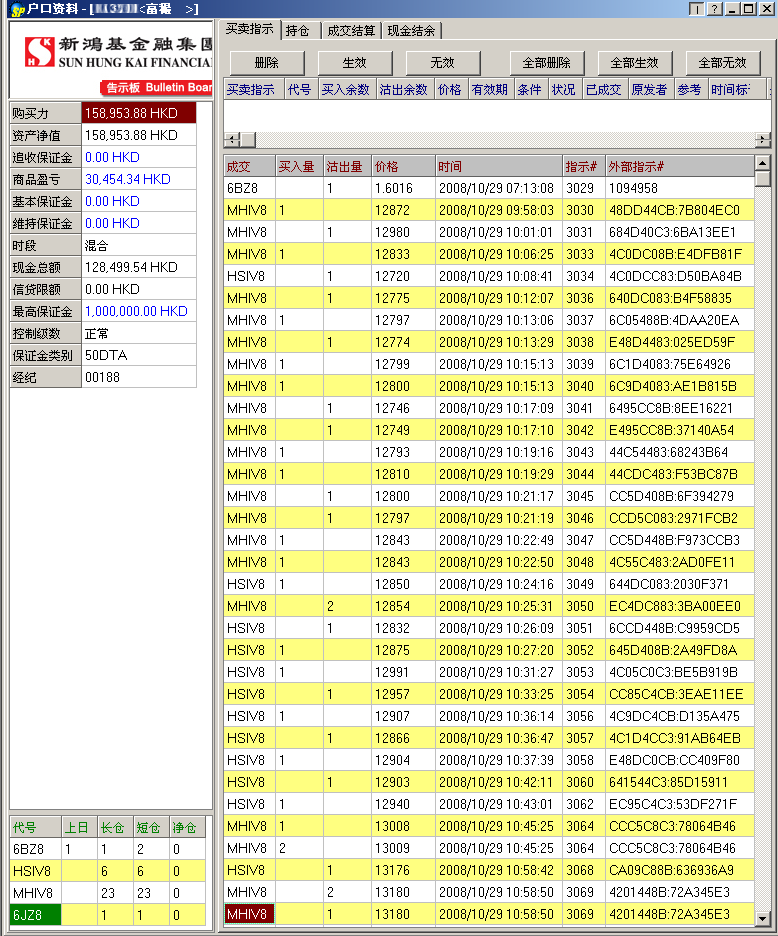Select the highlighted MHIV8 last trade row
Viewport: 778px width, 936px height.
tap(488, 915)
